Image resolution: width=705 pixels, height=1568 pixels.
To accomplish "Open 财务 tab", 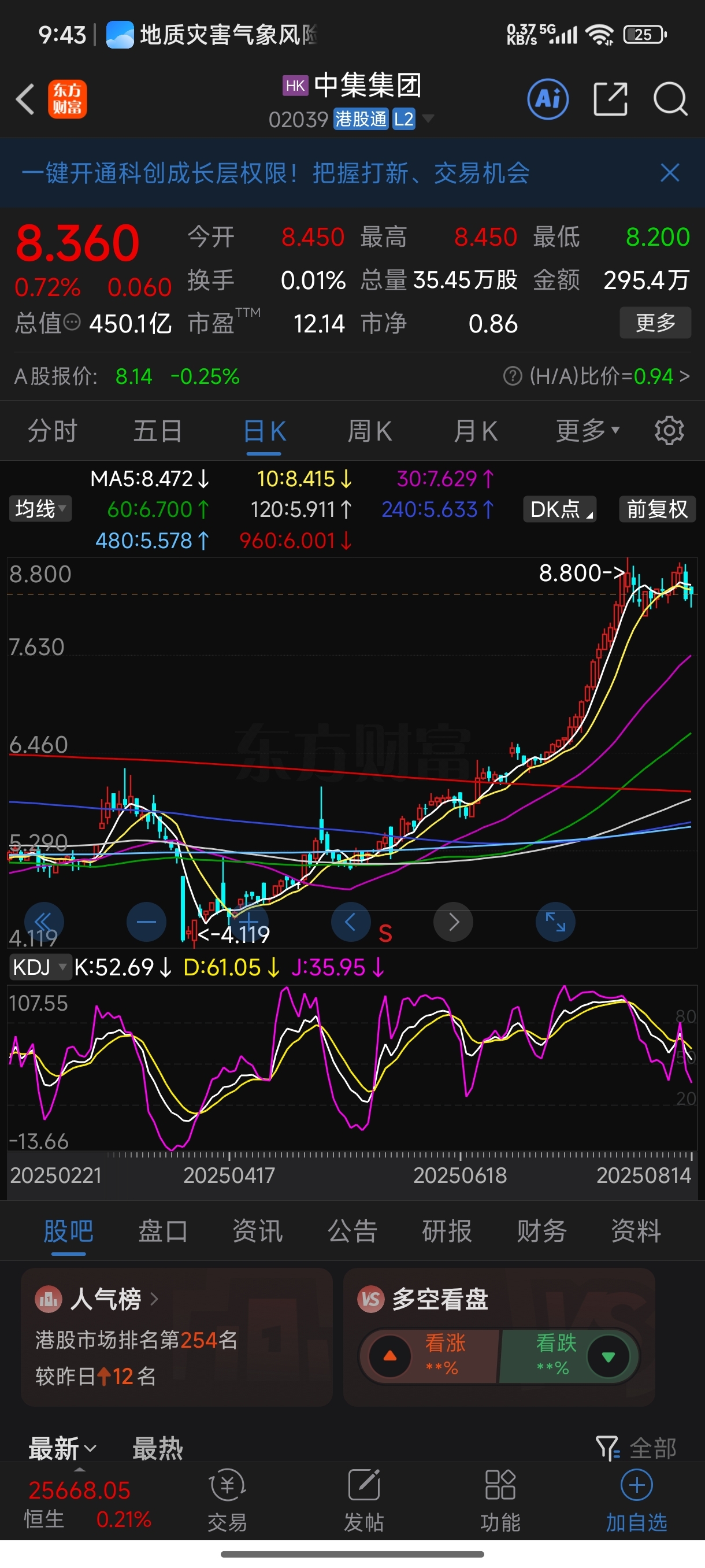I will 541,1231.
